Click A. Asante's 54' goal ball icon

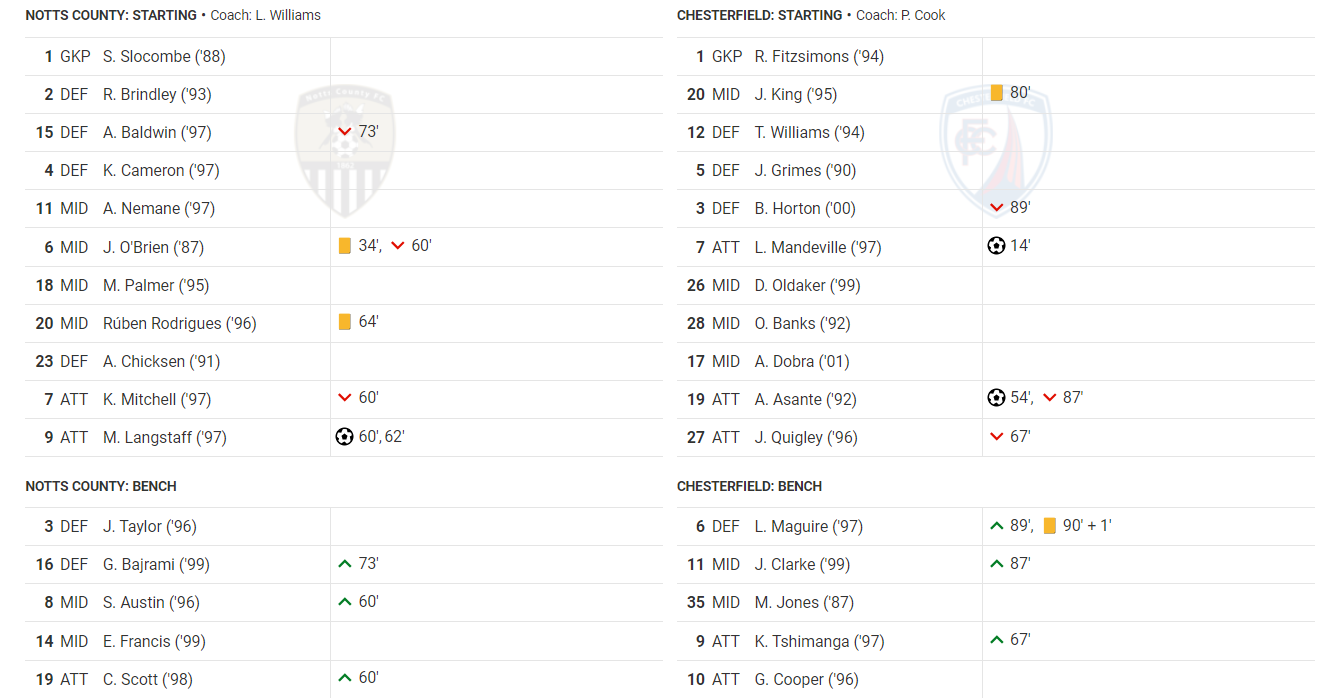click(996, 397)
